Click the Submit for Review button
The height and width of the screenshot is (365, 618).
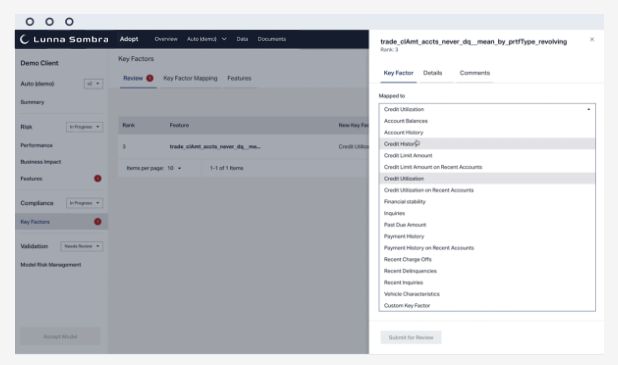tap(411, 337)
